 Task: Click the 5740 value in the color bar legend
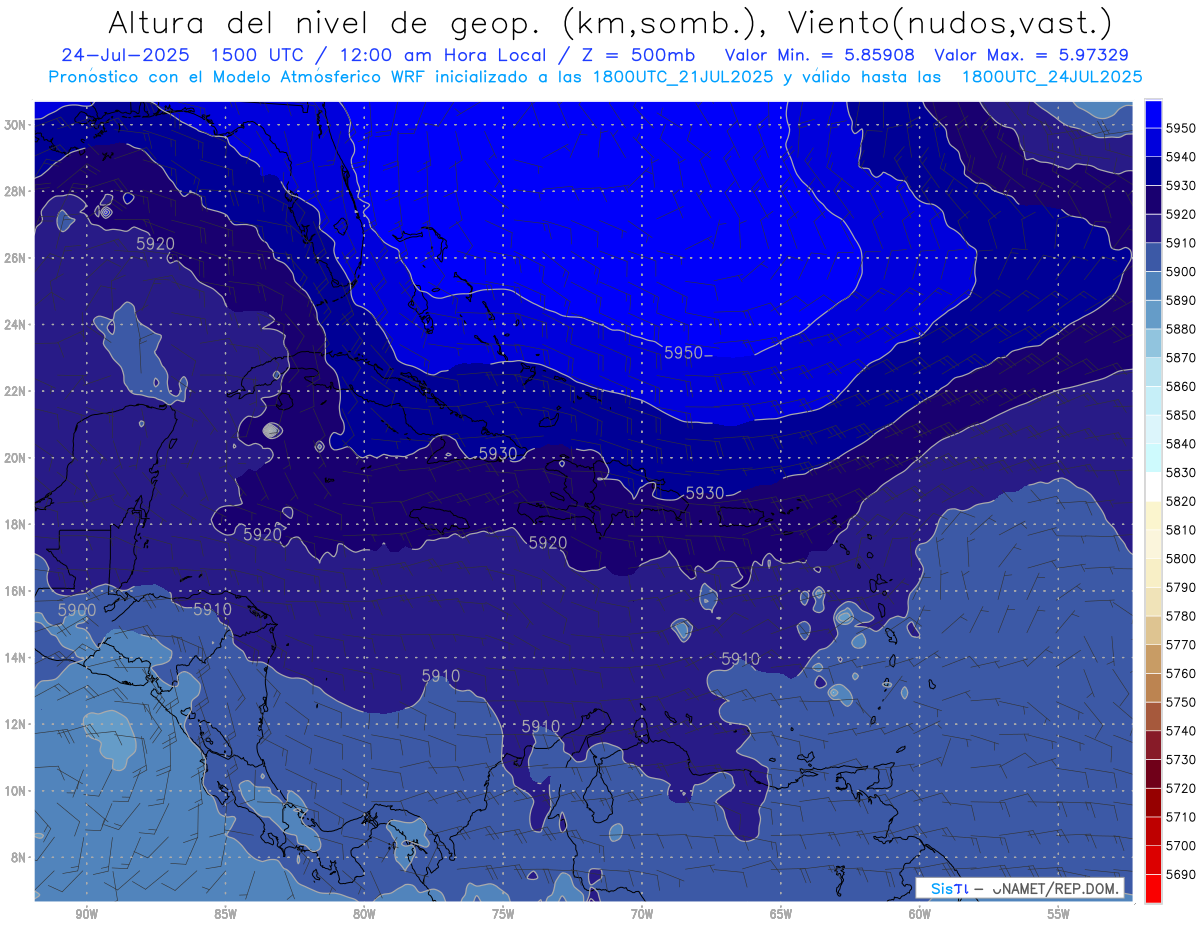(x=1180, y=730)
